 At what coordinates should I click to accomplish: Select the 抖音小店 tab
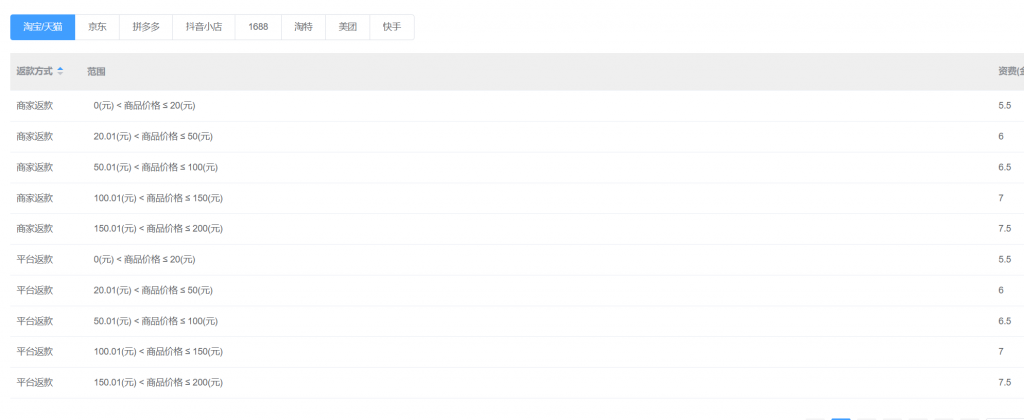tap(203, 27)
